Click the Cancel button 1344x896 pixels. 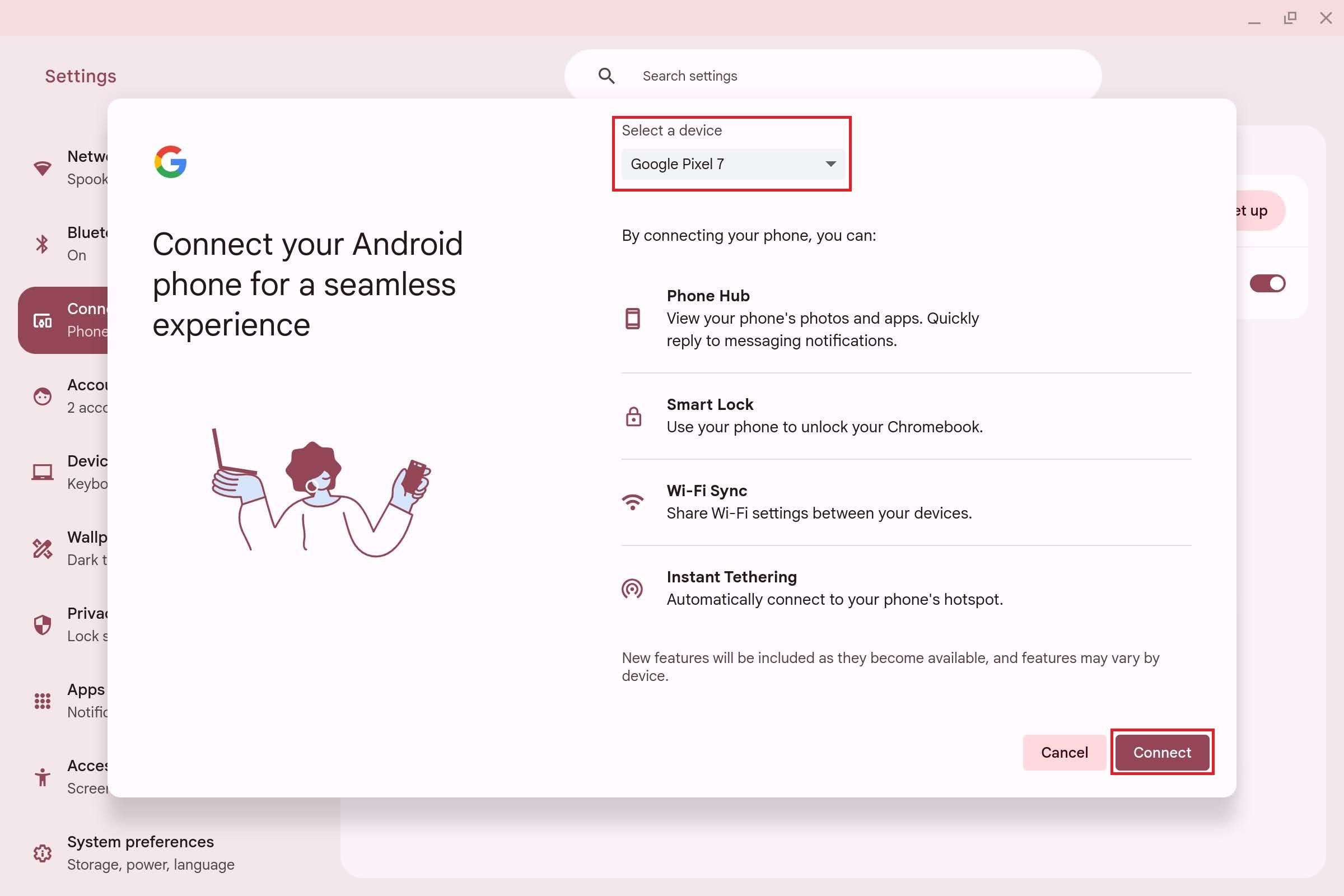click(x=1064, y=751)
